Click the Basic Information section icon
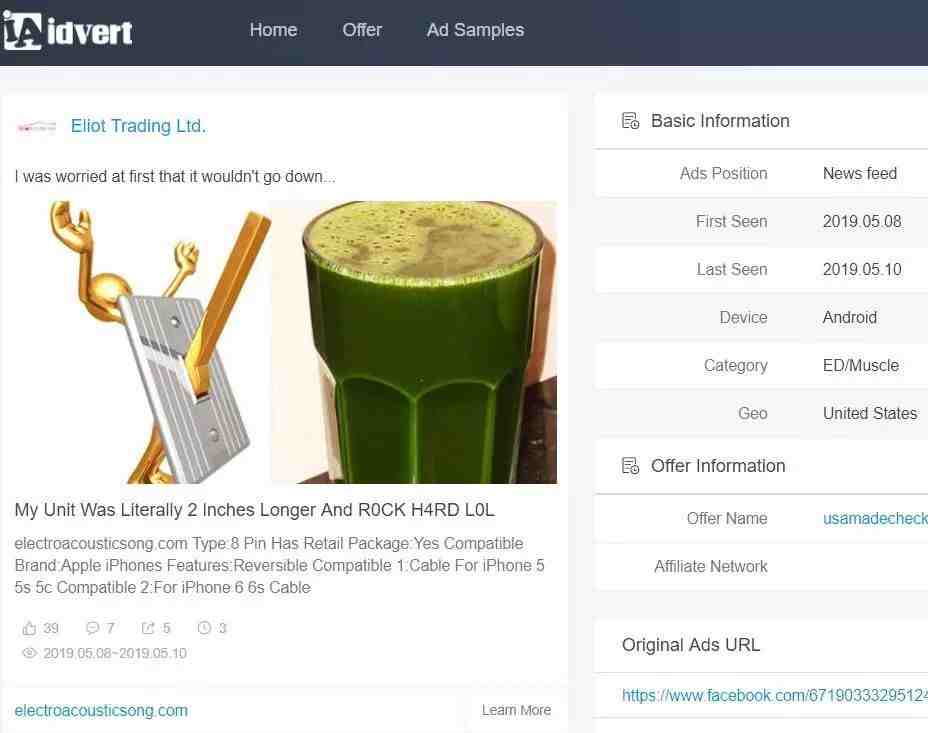 [x=630, y=121]
